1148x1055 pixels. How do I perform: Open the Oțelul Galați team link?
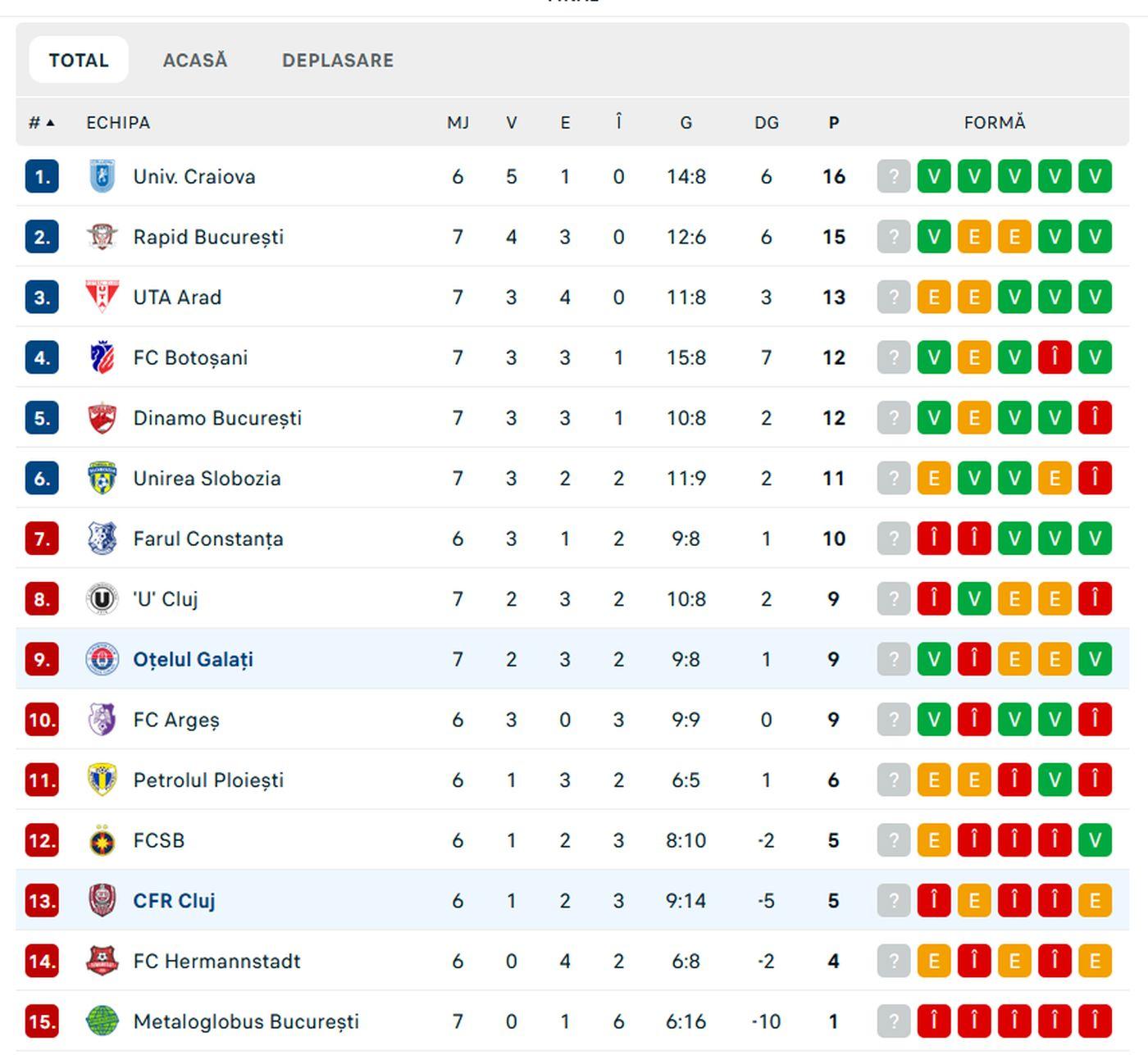(193, 659)
